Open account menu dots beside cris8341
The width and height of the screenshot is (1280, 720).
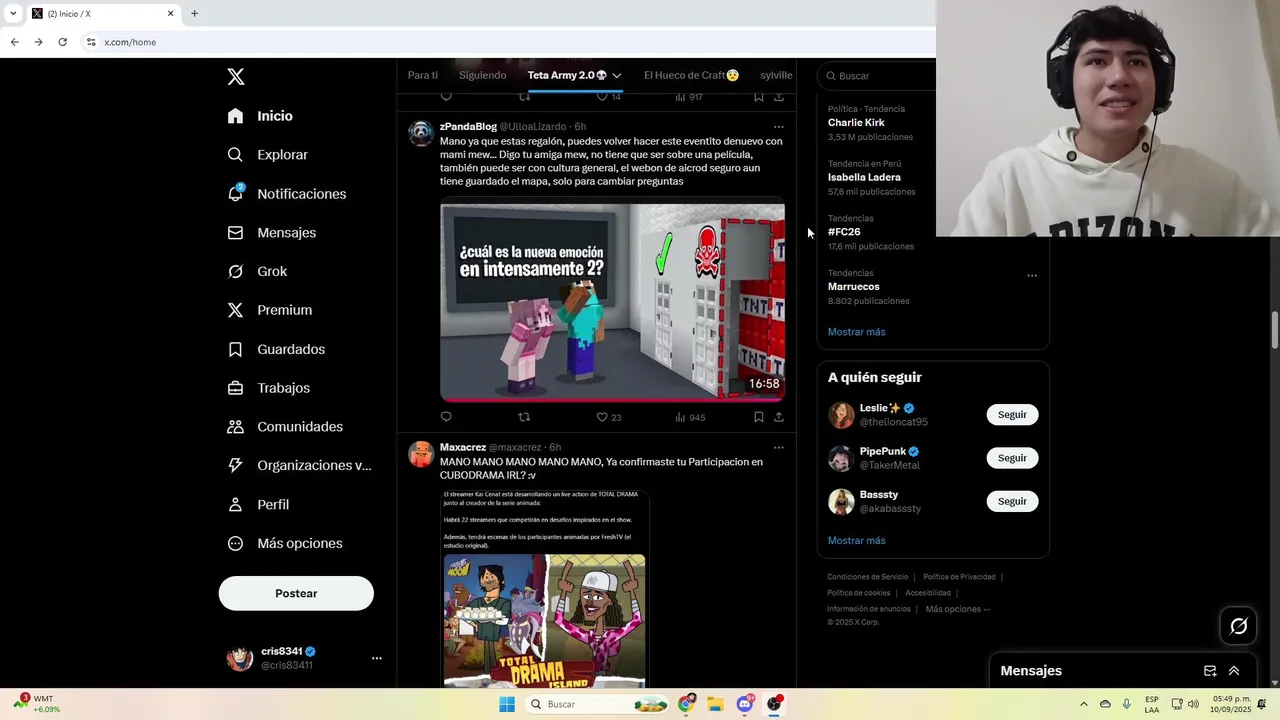click(x=377, y=658)
